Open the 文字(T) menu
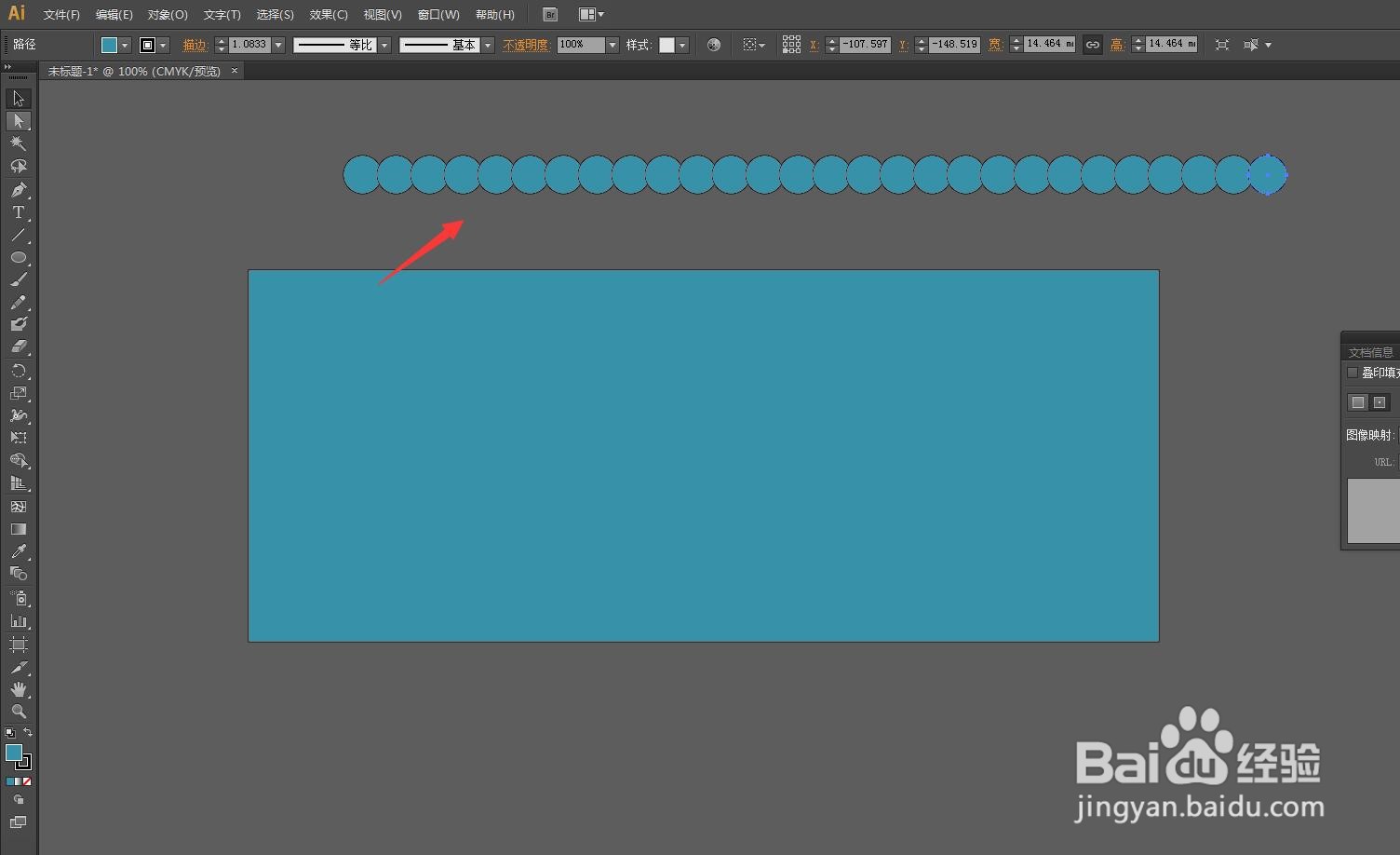 222,15
